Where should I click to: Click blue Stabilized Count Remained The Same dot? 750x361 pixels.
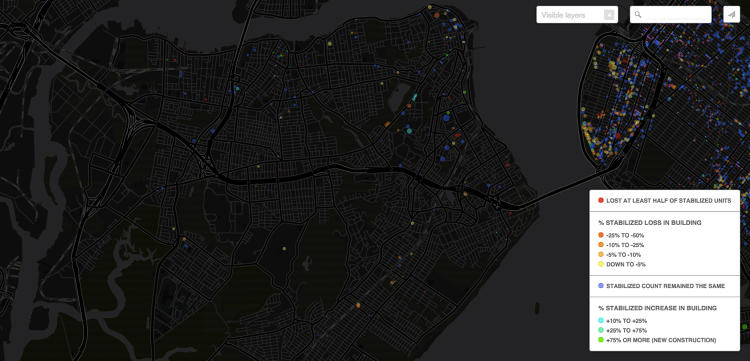[601, 286]
